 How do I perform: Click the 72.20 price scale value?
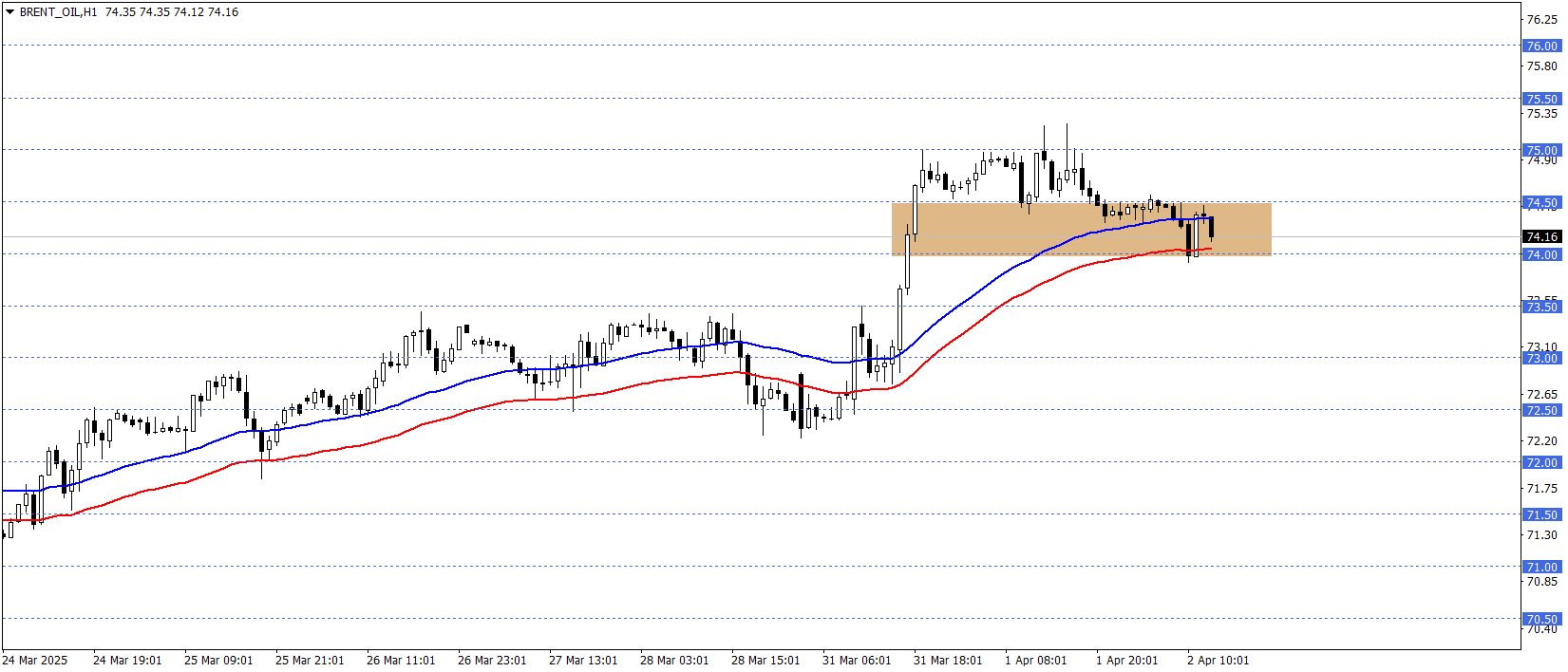click(1541, 440)
